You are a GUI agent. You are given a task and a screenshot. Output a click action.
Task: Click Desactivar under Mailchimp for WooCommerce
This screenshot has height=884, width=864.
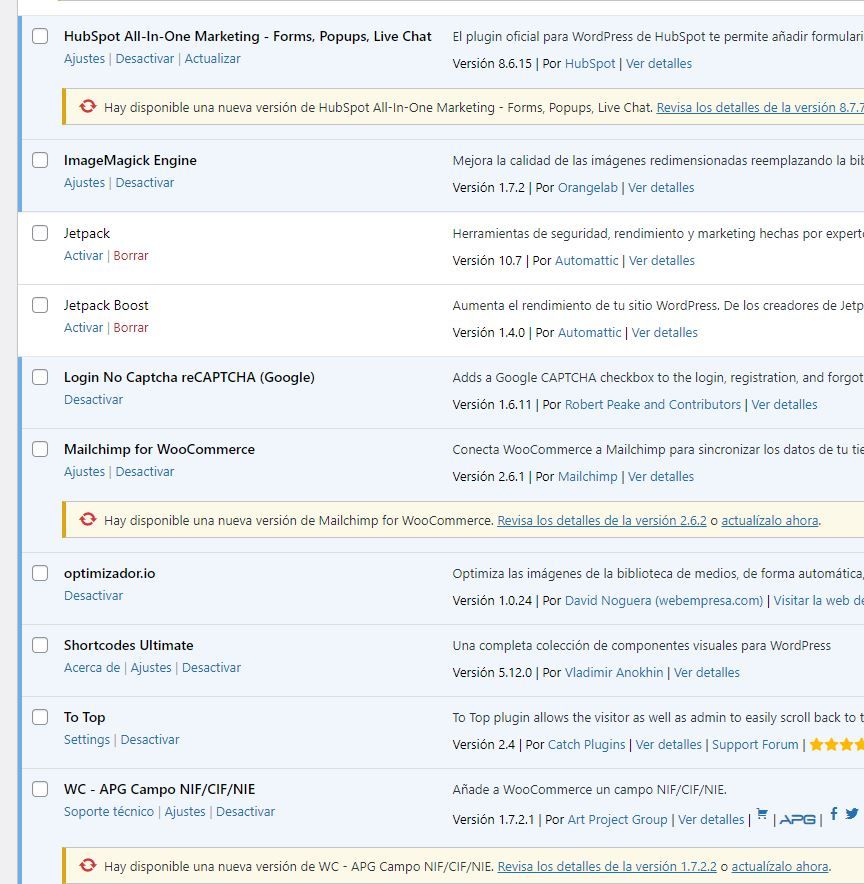(145, 471)
